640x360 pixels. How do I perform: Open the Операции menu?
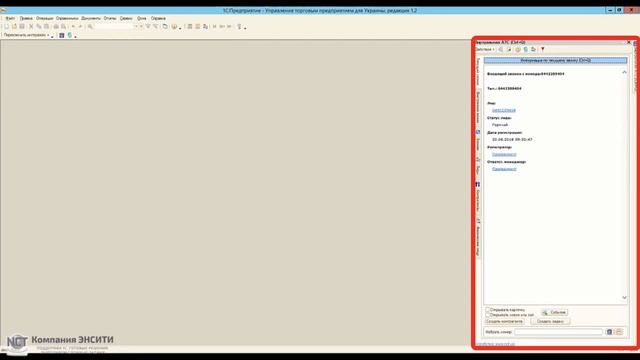point(44,18)
